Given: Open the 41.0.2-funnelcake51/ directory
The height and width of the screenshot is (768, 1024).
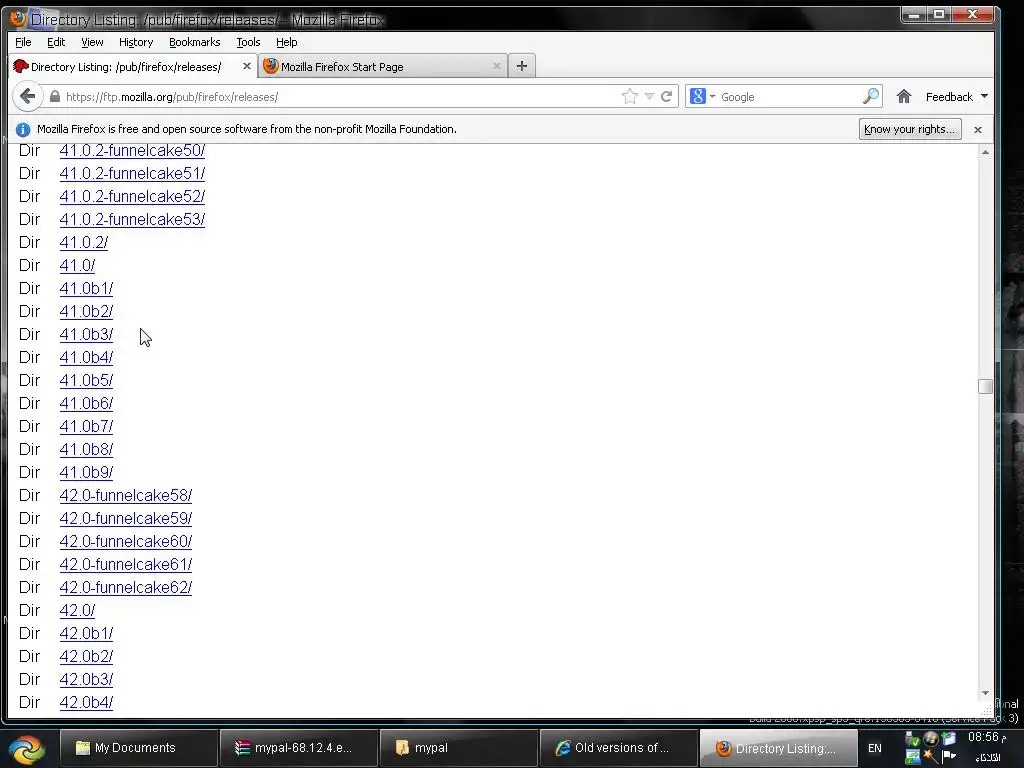Looking at the screenshot, I should (132, 174).
